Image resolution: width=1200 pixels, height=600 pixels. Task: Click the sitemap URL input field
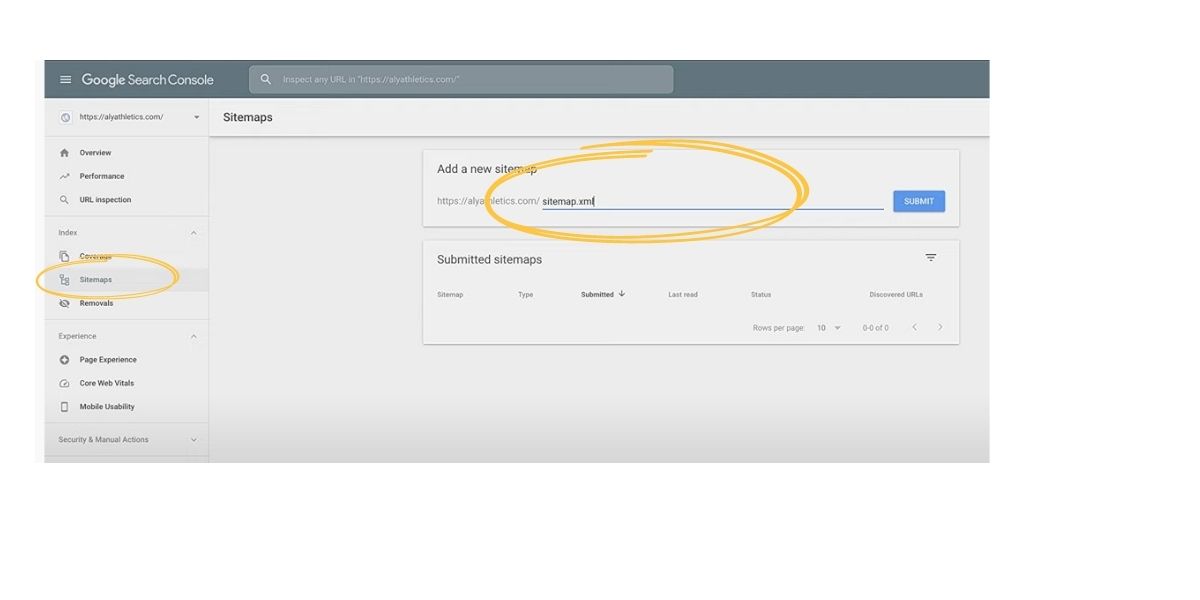tap(712, 201)
